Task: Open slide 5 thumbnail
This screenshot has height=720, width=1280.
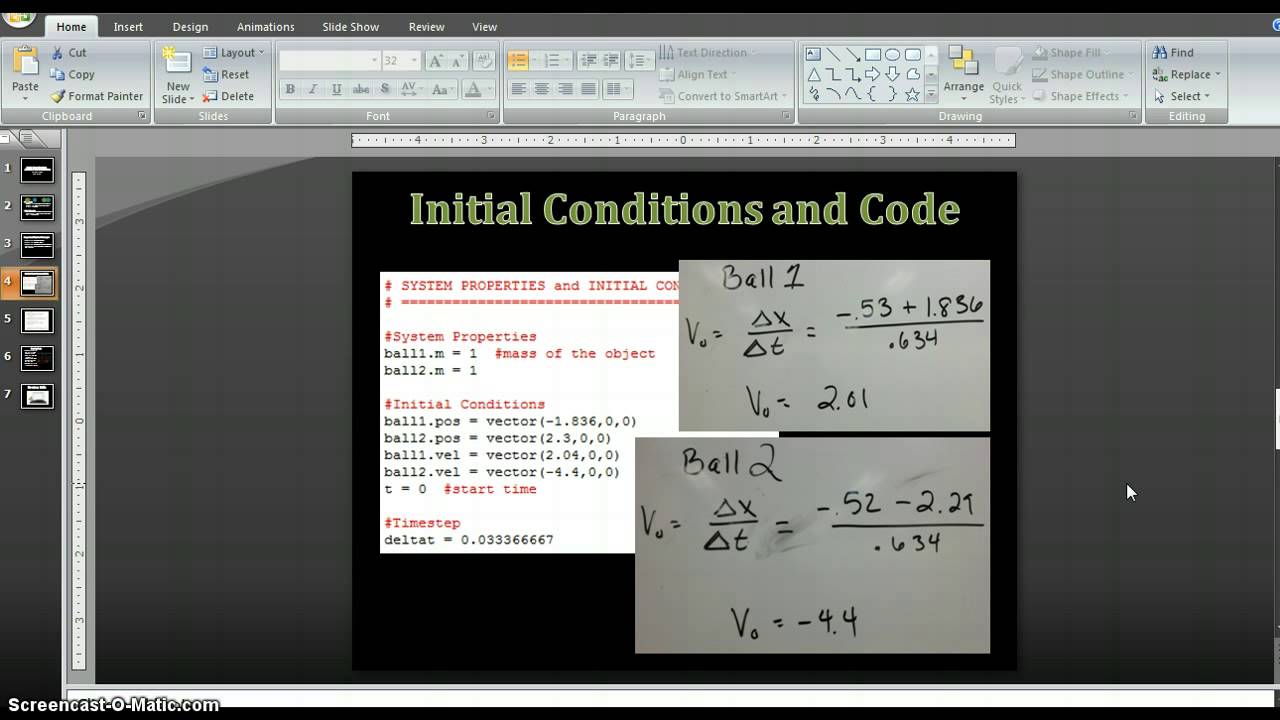Action: coord(37,320)
